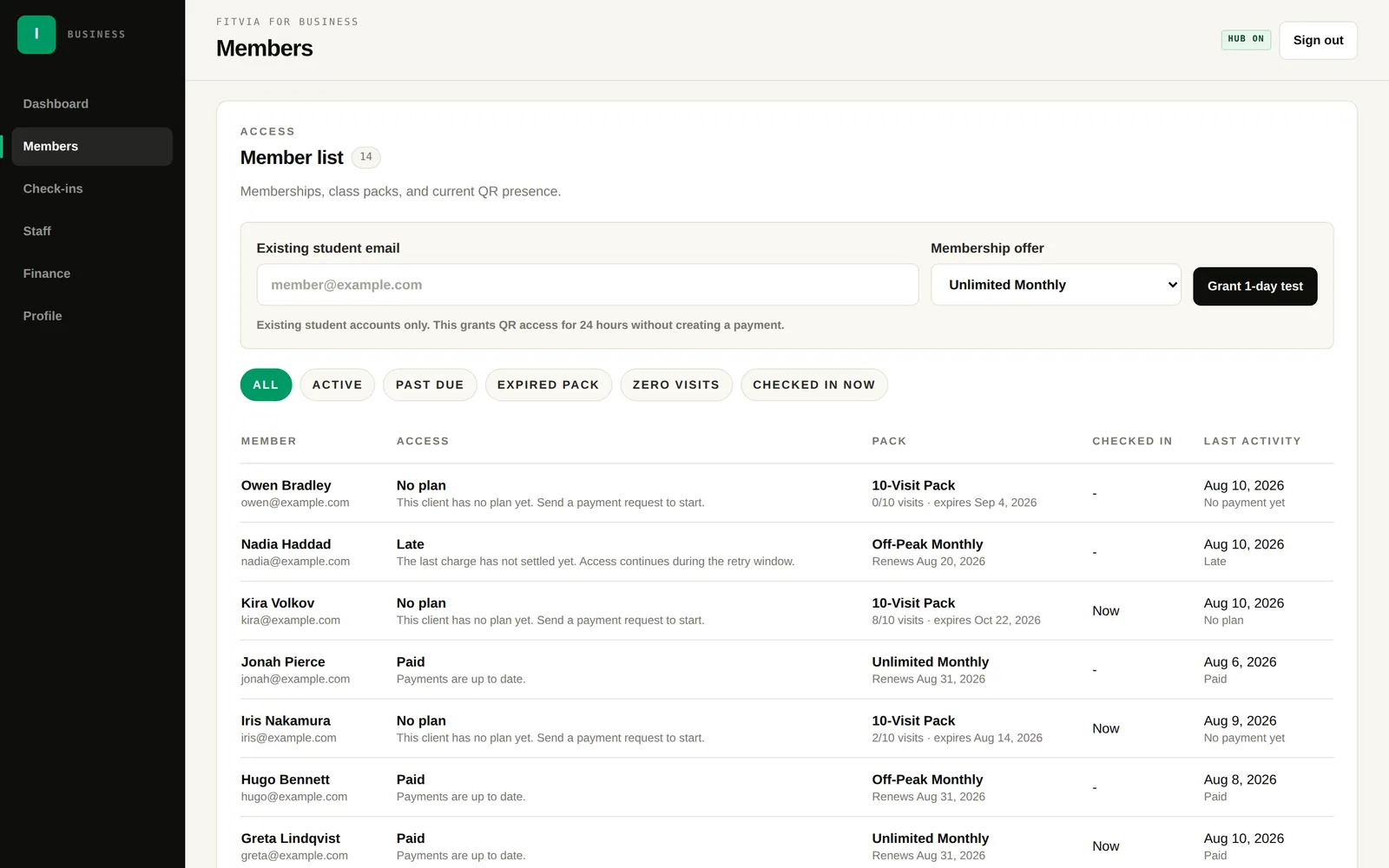This screenshot has width=1389, height=868.
Task: Go to Members in the sidebar
Action: 92,147
